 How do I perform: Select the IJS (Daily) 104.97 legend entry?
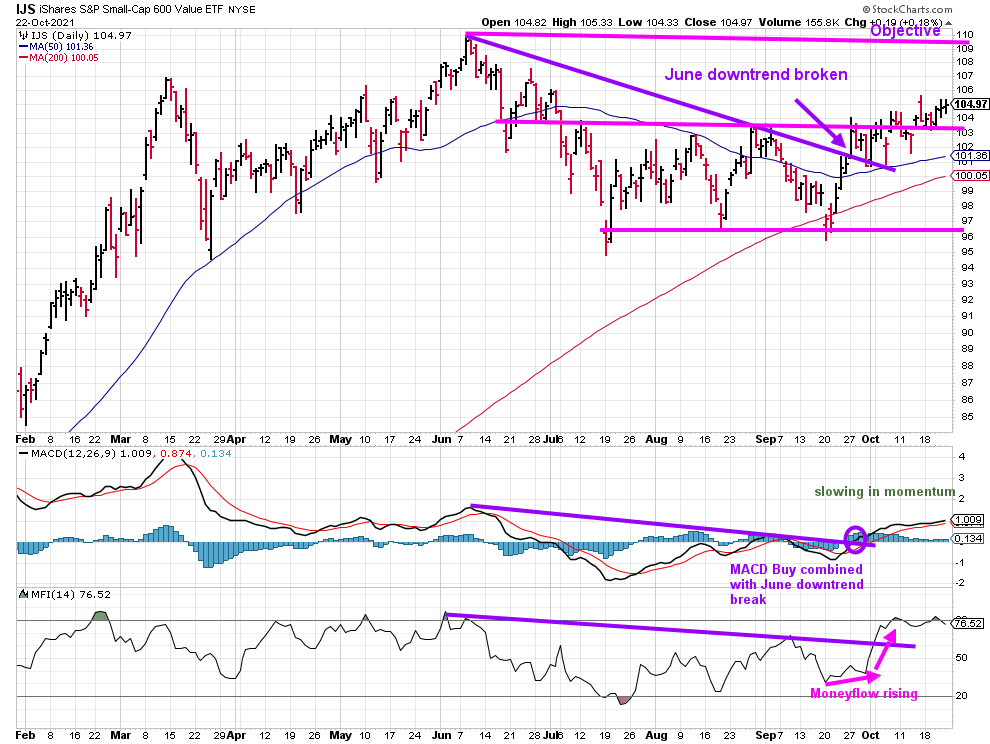click(x=81, y=35)
